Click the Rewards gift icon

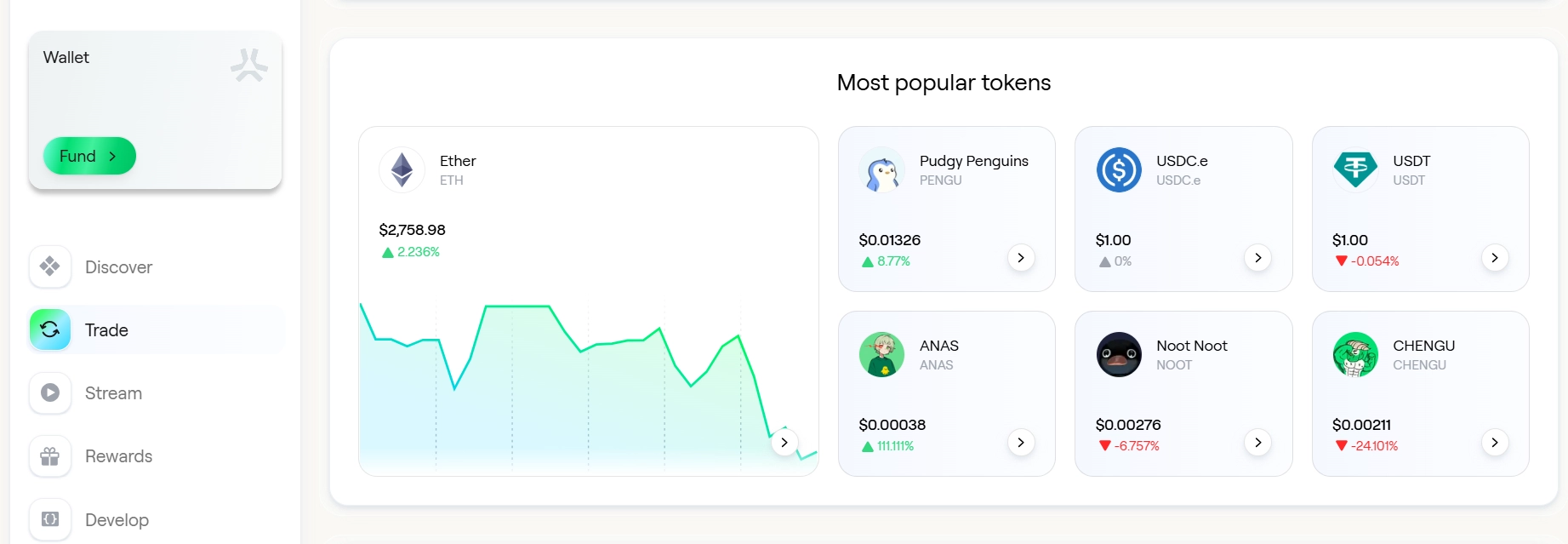pyautogui.click(x=50, y=456)
